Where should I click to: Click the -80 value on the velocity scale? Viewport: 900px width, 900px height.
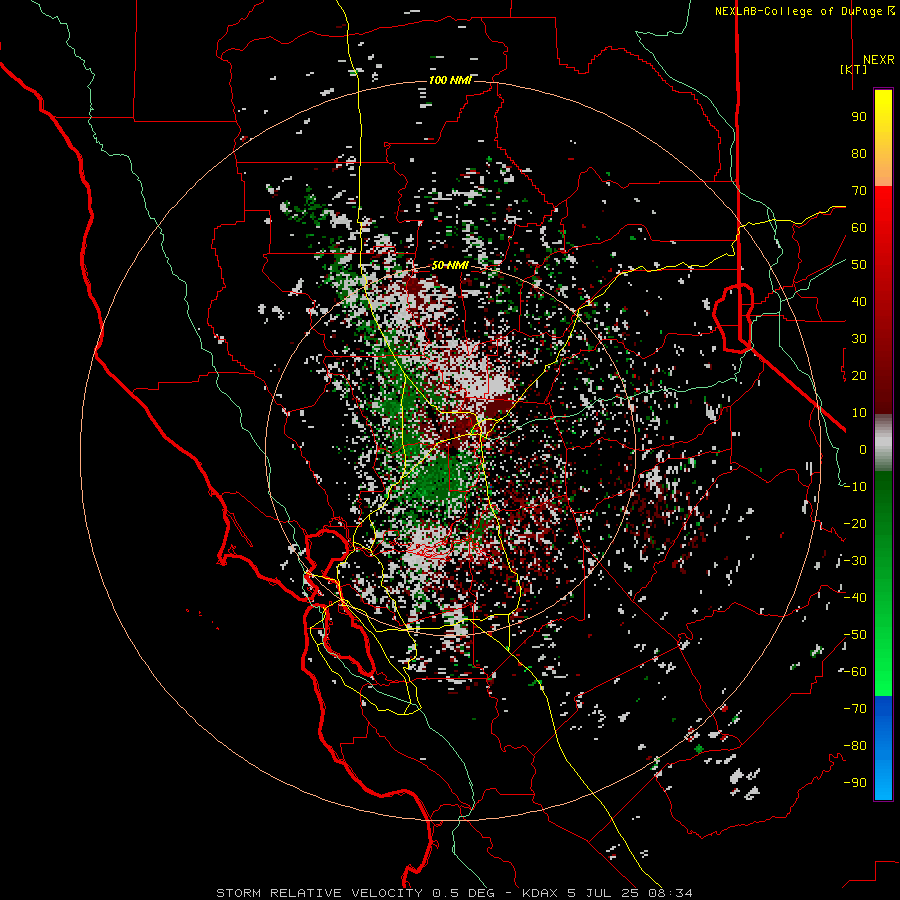tap(855, 746)
